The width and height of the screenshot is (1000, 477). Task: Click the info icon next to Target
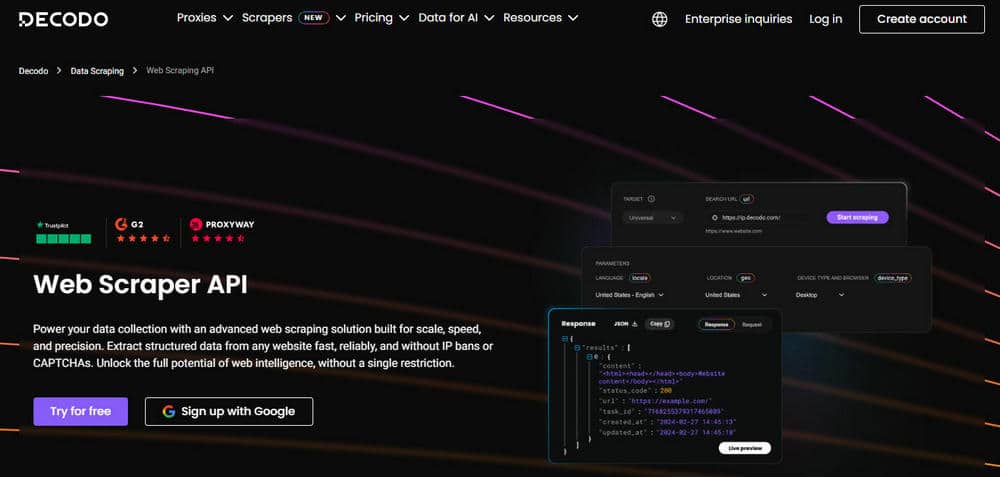click(651, 199)
